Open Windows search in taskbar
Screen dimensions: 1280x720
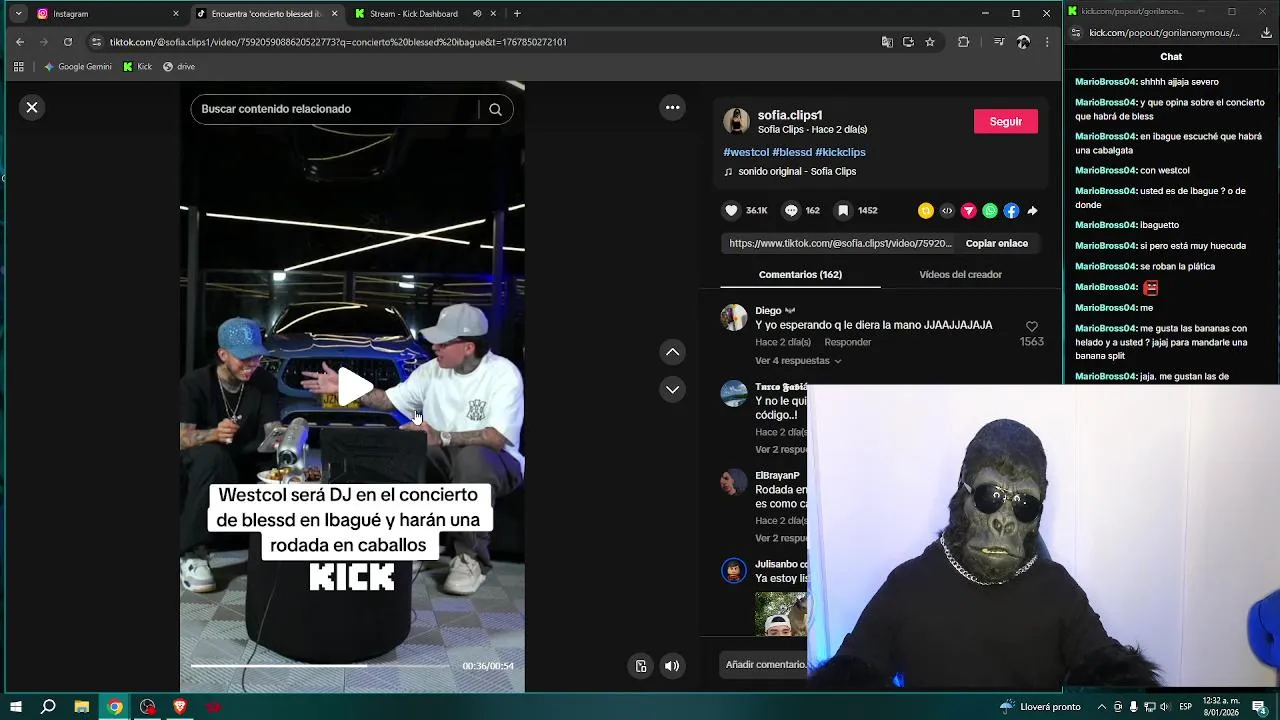48,707
